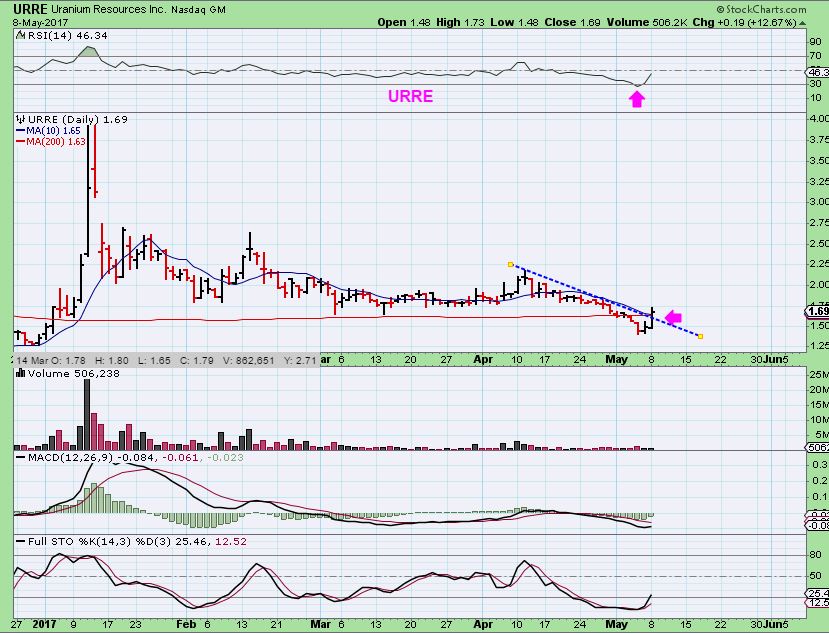Screen dimensions: 829x634
Task: Select the 'Uranium Resources Inc.' company name
Action: click(109, 10)
